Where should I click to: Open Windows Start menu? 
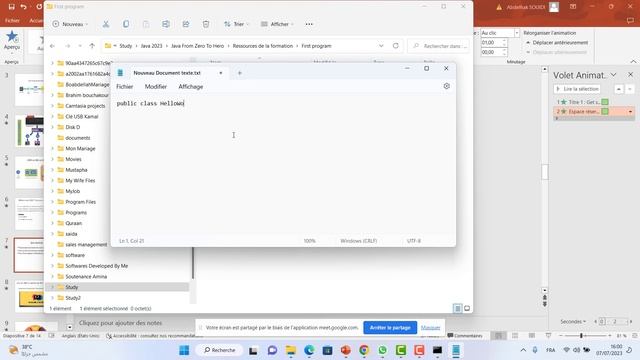184,350
